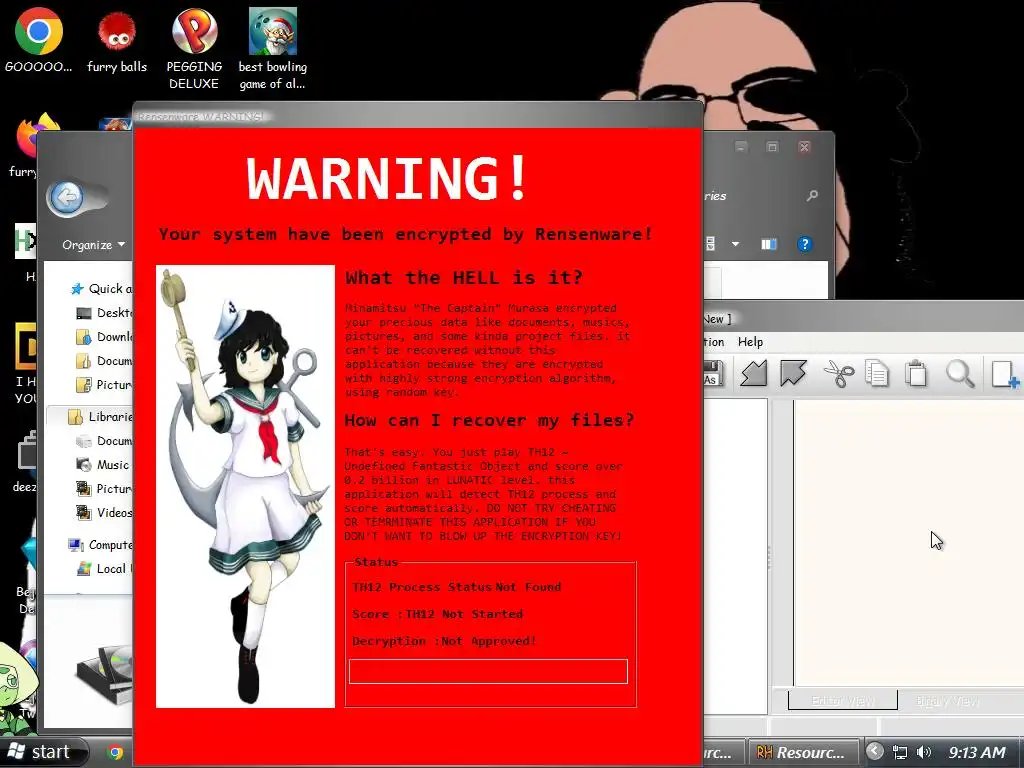Image resolution: width=1024 pixels, height=768 pixels.
Task: Click the up-right arrow toolbar icon
Action: [x=793, y=374]
